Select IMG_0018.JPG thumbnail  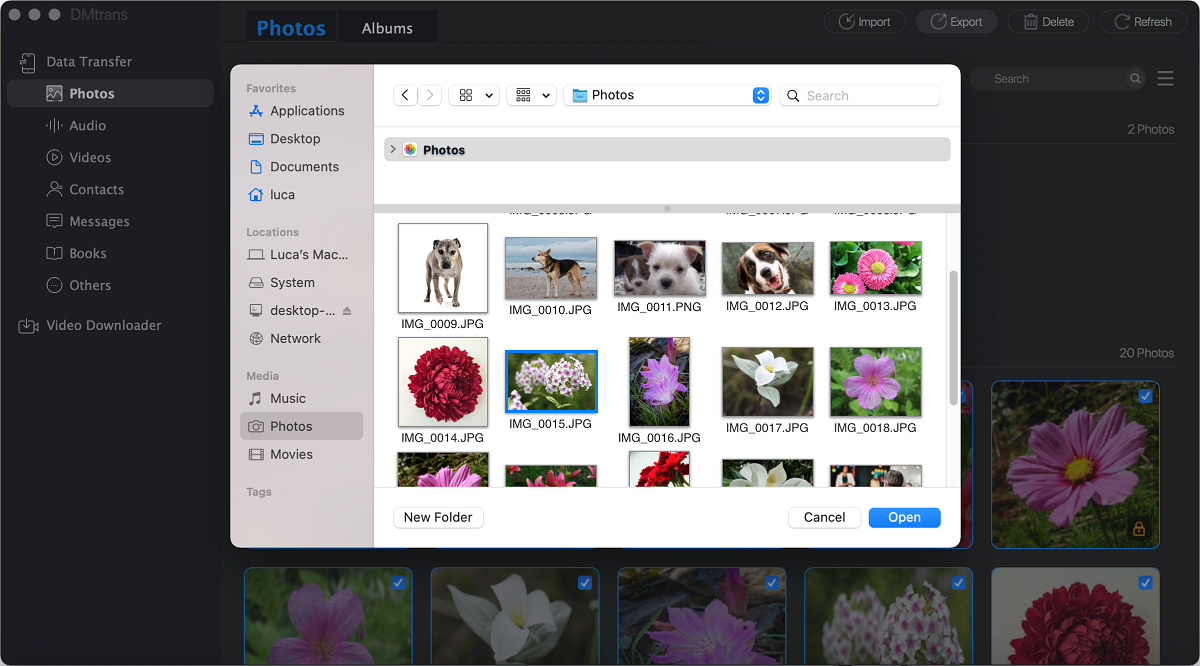(876, 382)
